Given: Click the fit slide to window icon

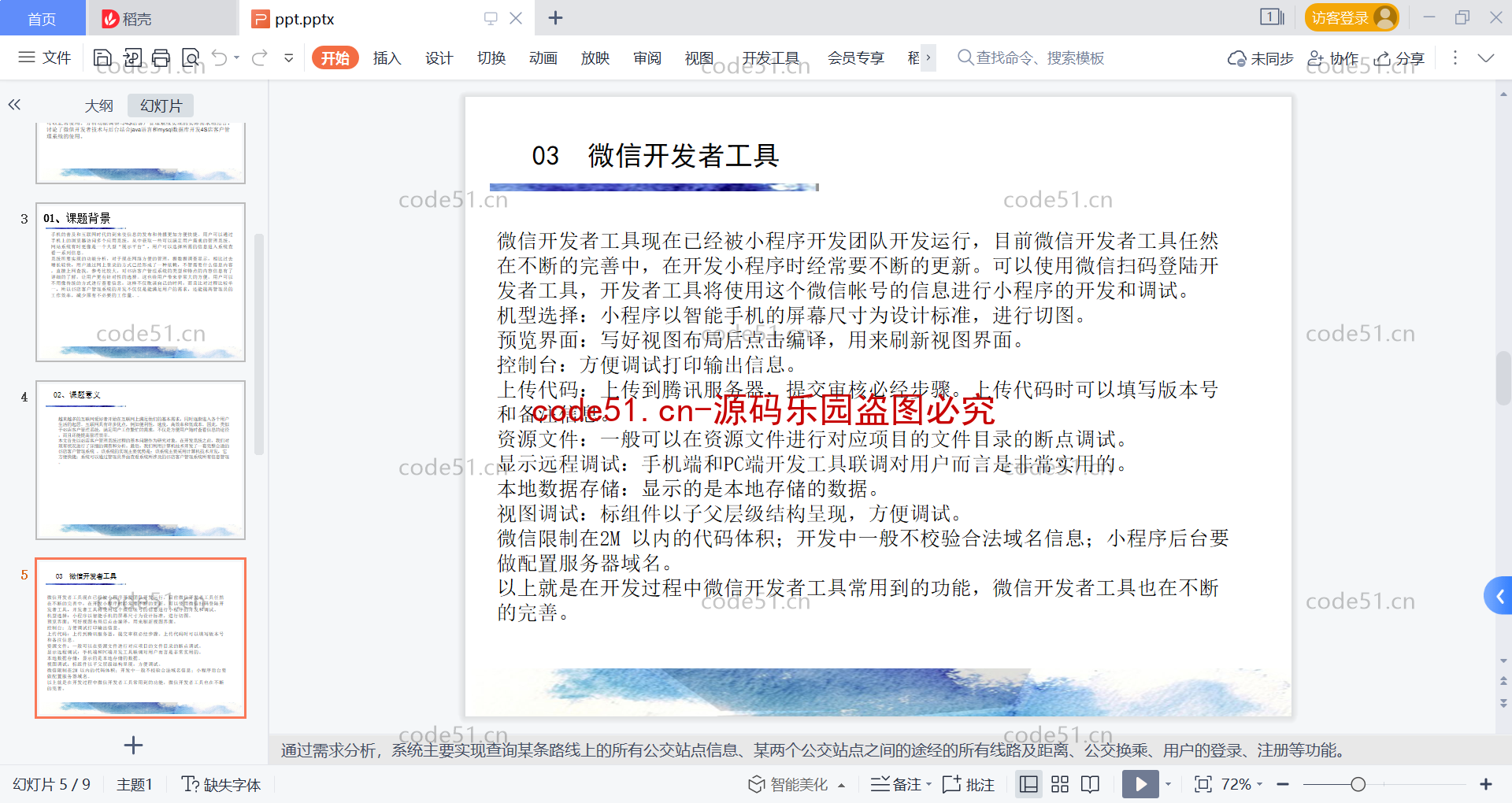Looking at the screenshot, I should (x=1203, y=784).
